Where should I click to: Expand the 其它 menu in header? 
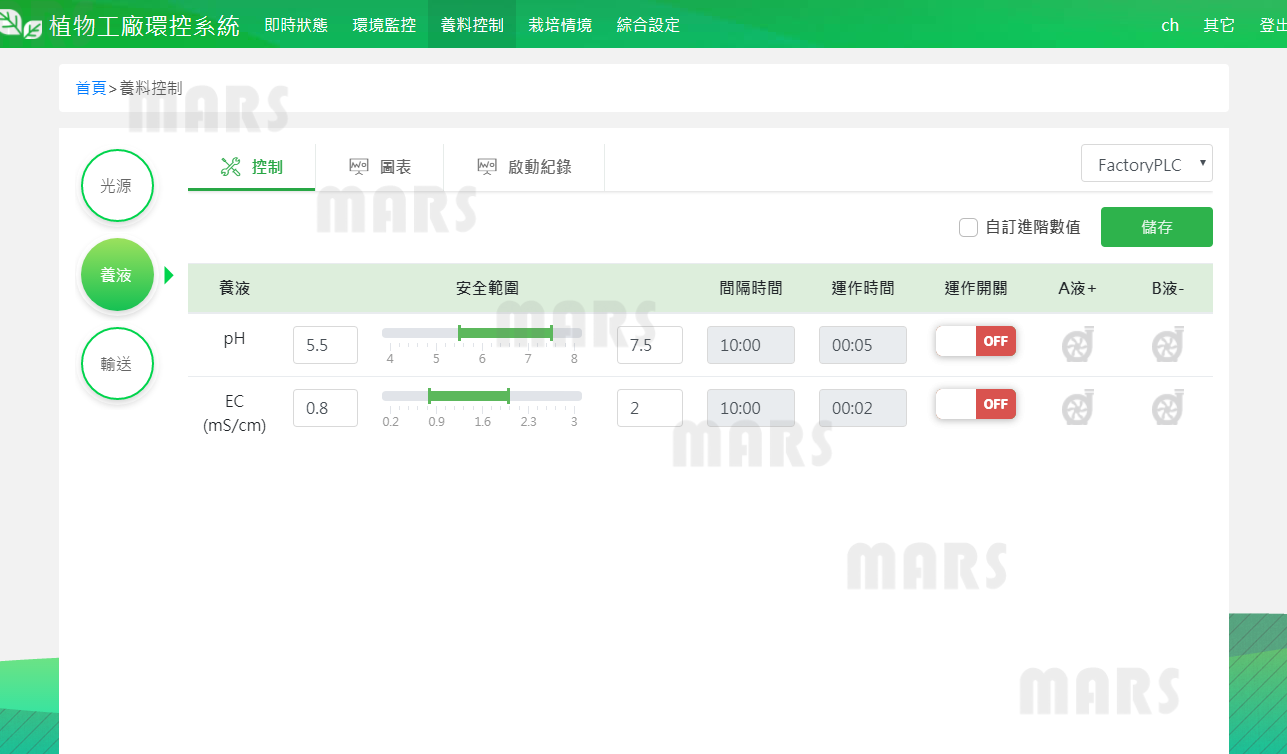click(x=1218, y=25)
